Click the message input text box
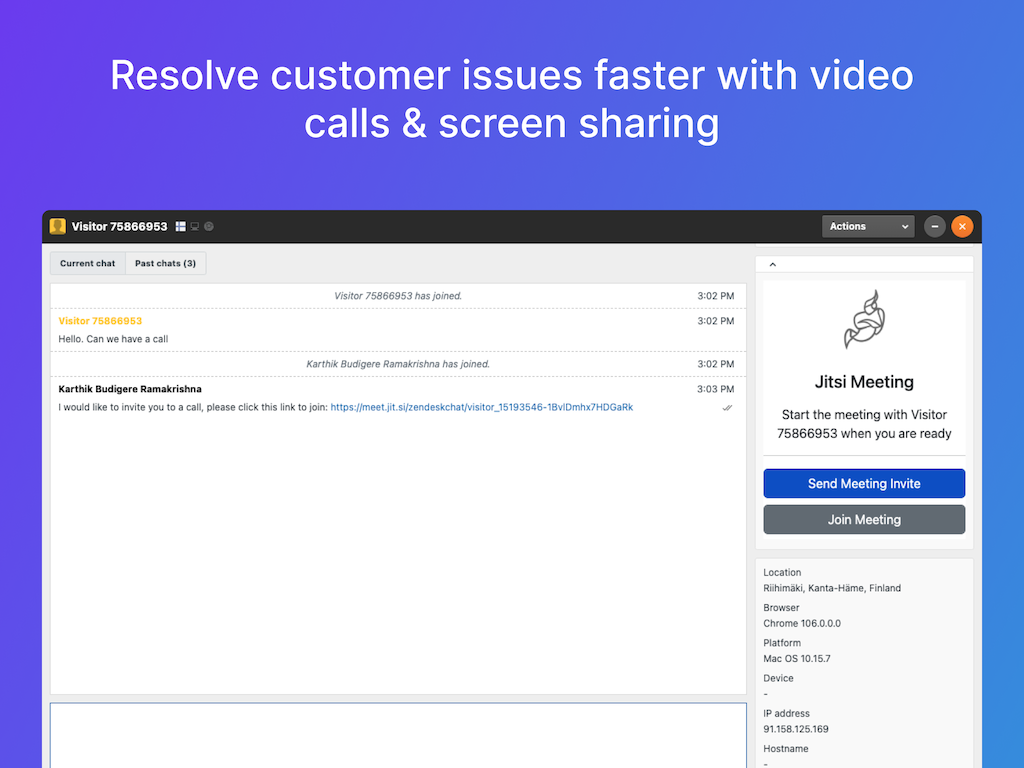 tap(398, 734)
